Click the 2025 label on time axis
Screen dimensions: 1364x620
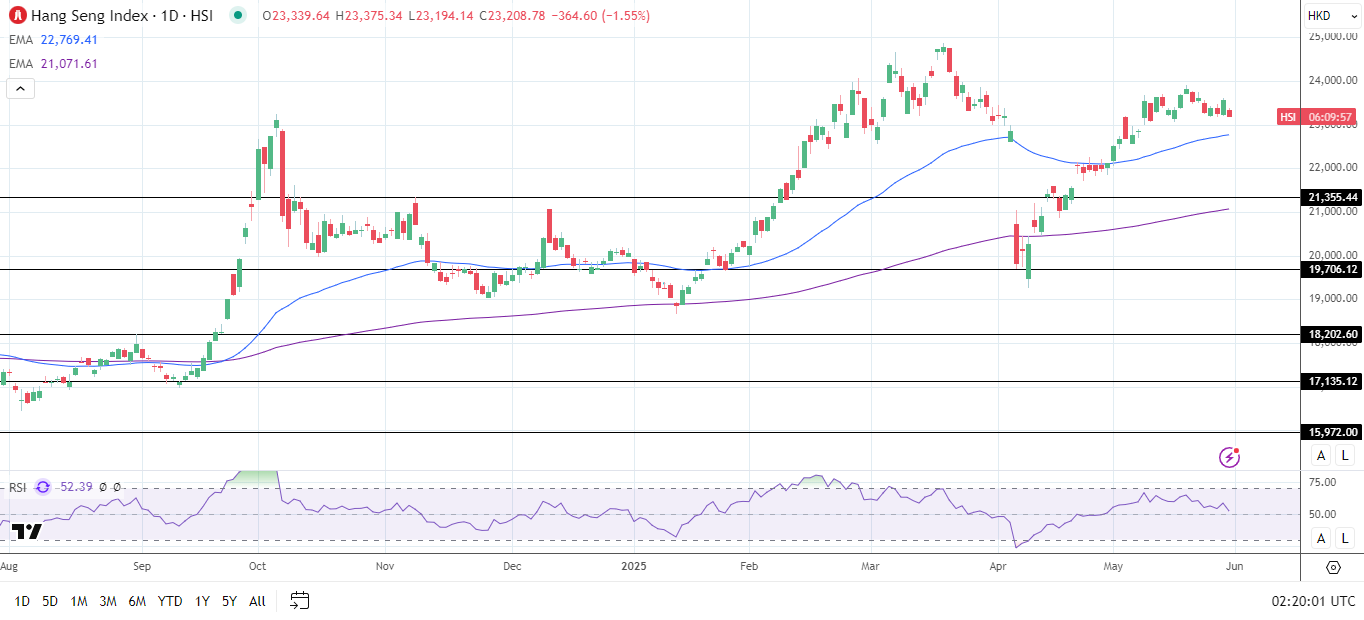[632, 566]
